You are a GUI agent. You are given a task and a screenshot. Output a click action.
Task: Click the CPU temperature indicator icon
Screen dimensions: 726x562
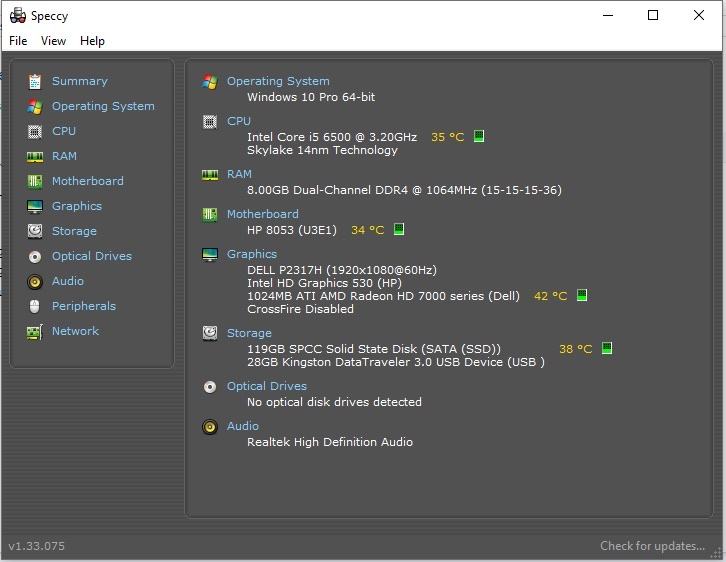point(479,136)
